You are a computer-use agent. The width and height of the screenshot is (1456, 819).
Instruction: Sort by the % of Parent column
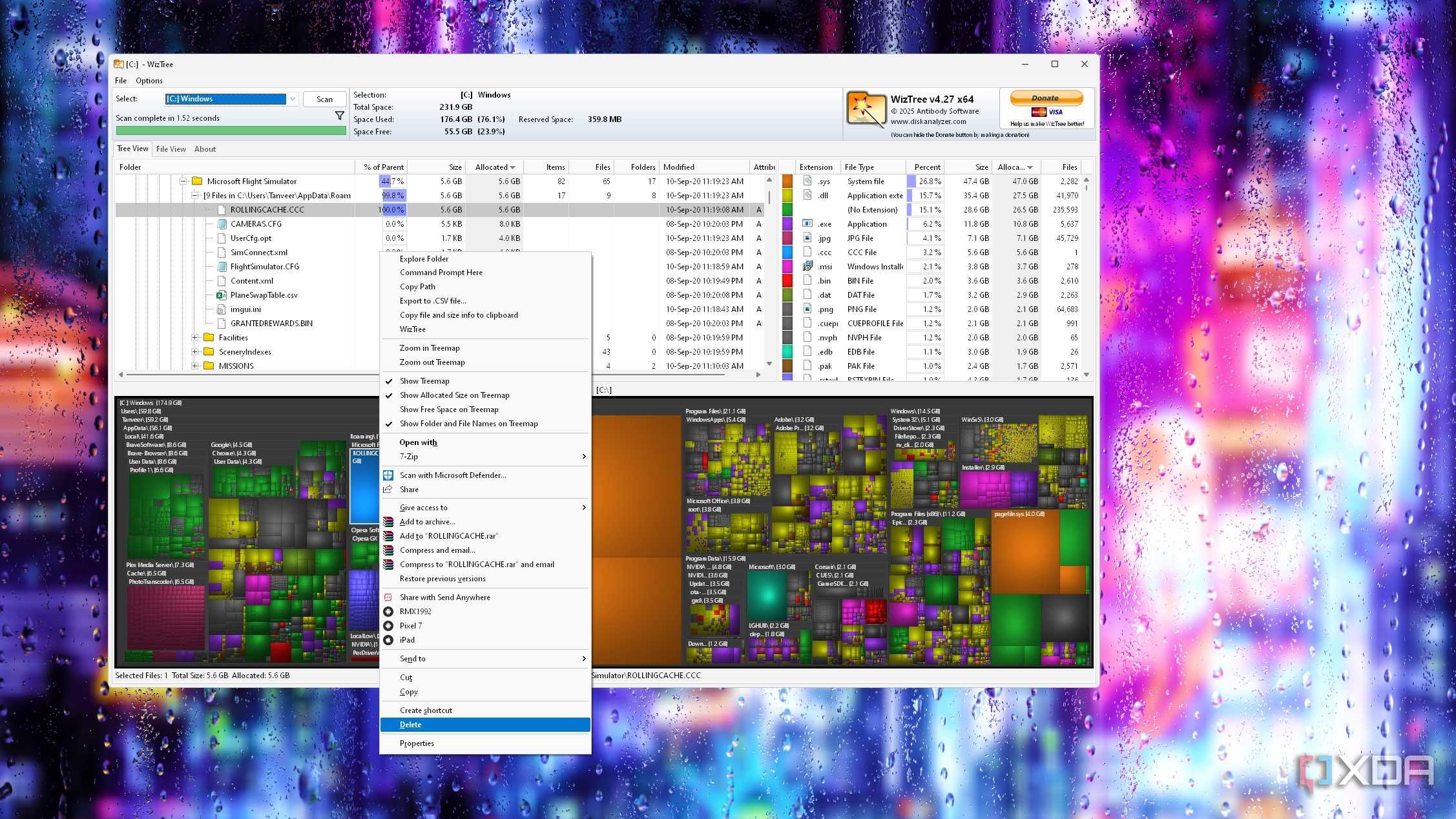tap(382, 167)
